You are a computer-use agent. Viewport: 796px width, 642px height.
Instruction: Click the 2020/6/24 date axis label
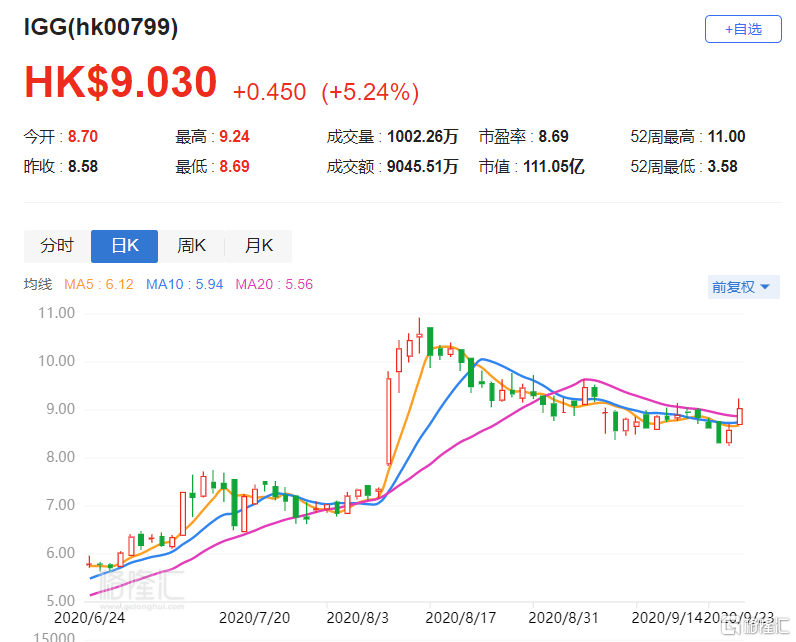coord(89,618)
